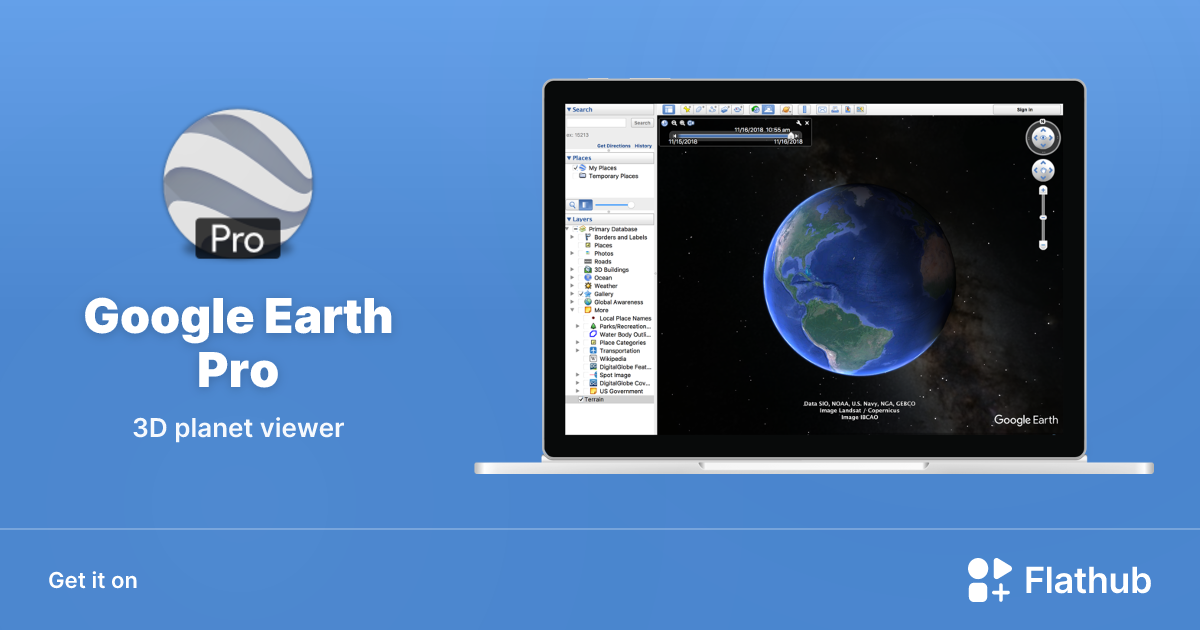This screenshot has width=1200, height=630.
Task: Open the historical imagery clock icon
Action: click(755, 109)
